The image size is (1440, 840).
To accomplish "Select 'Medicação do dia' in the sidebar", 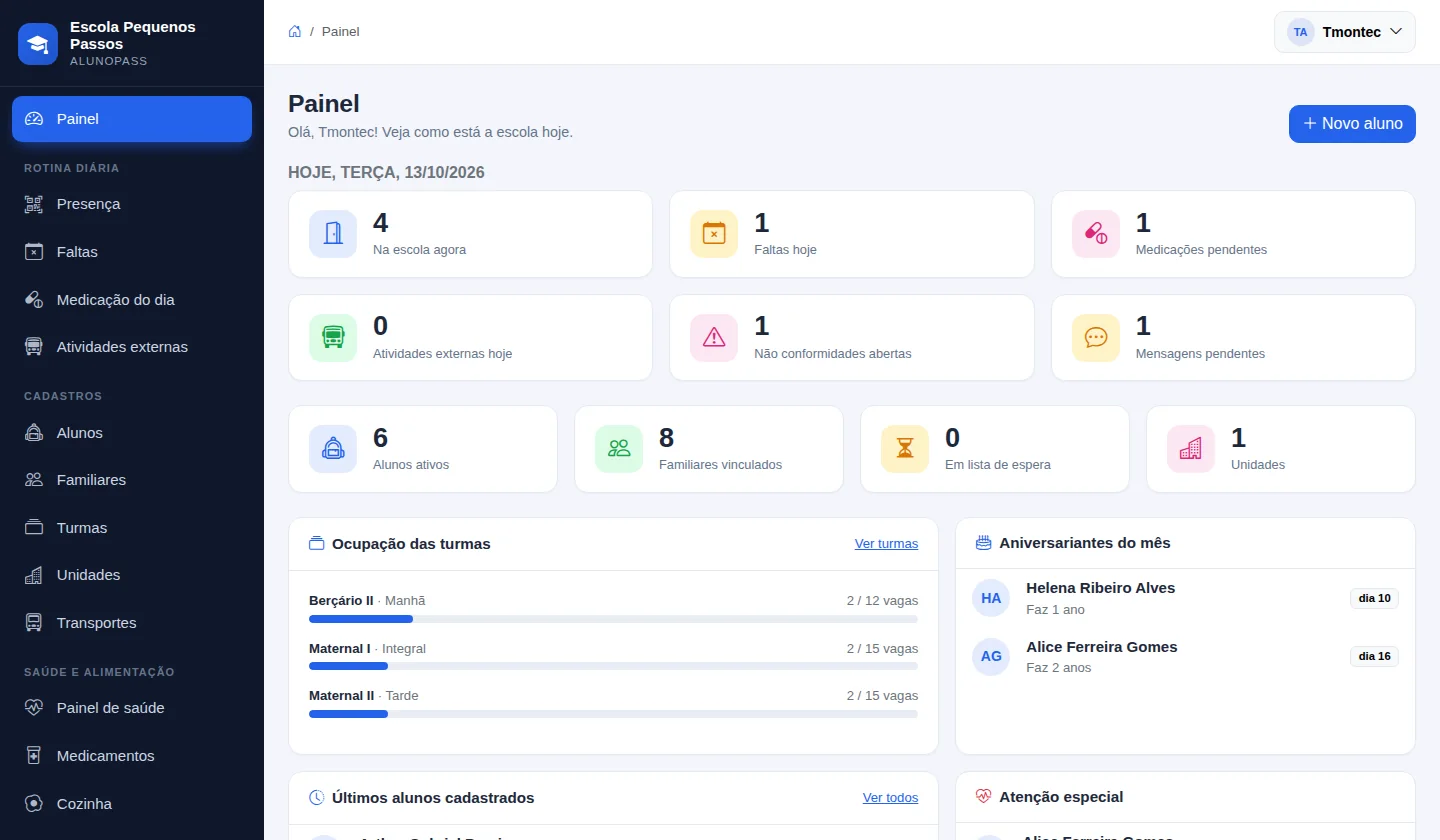I will tap(132, 300).
